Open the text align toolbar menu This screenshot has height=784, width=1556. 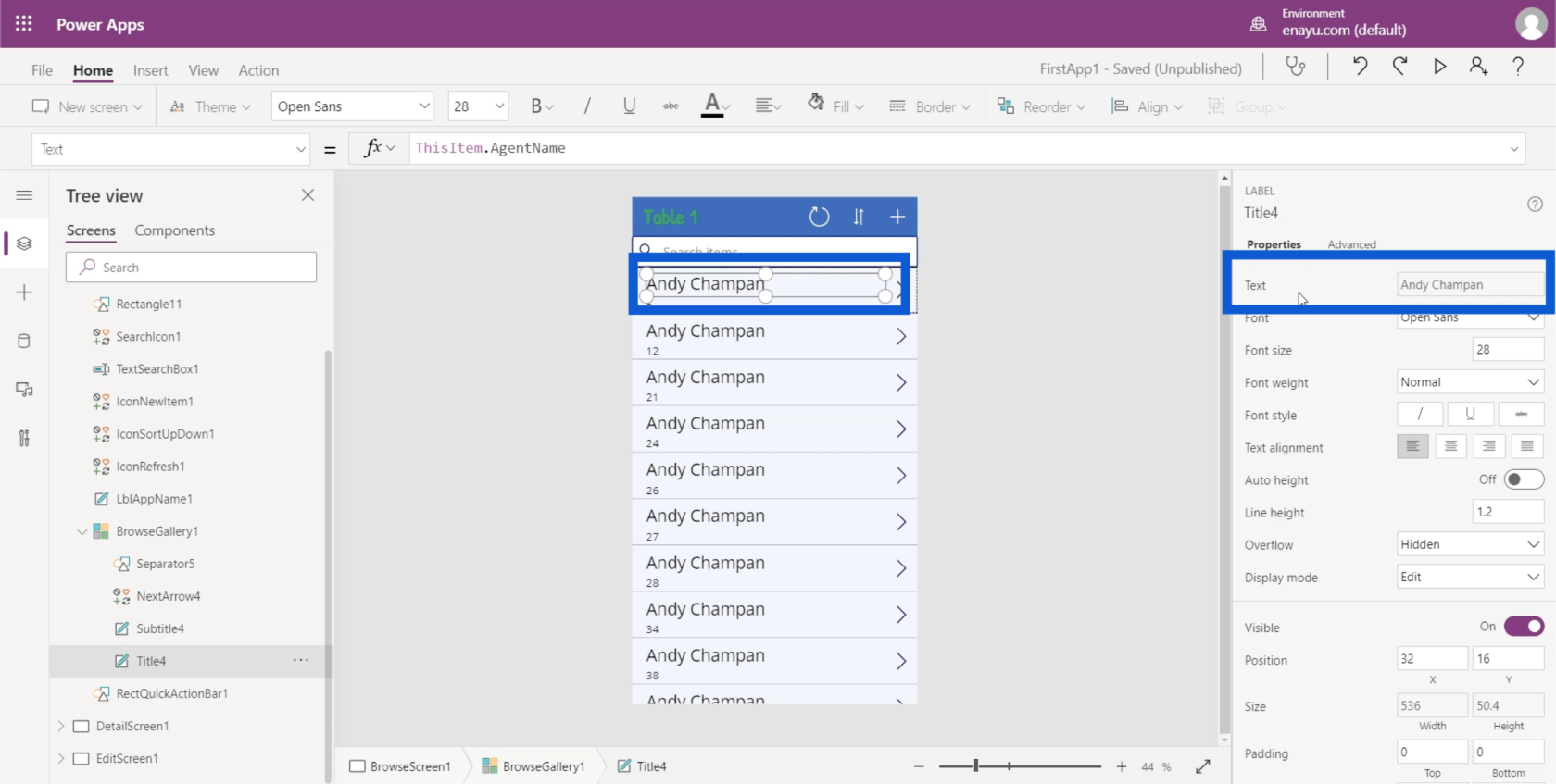768,106
